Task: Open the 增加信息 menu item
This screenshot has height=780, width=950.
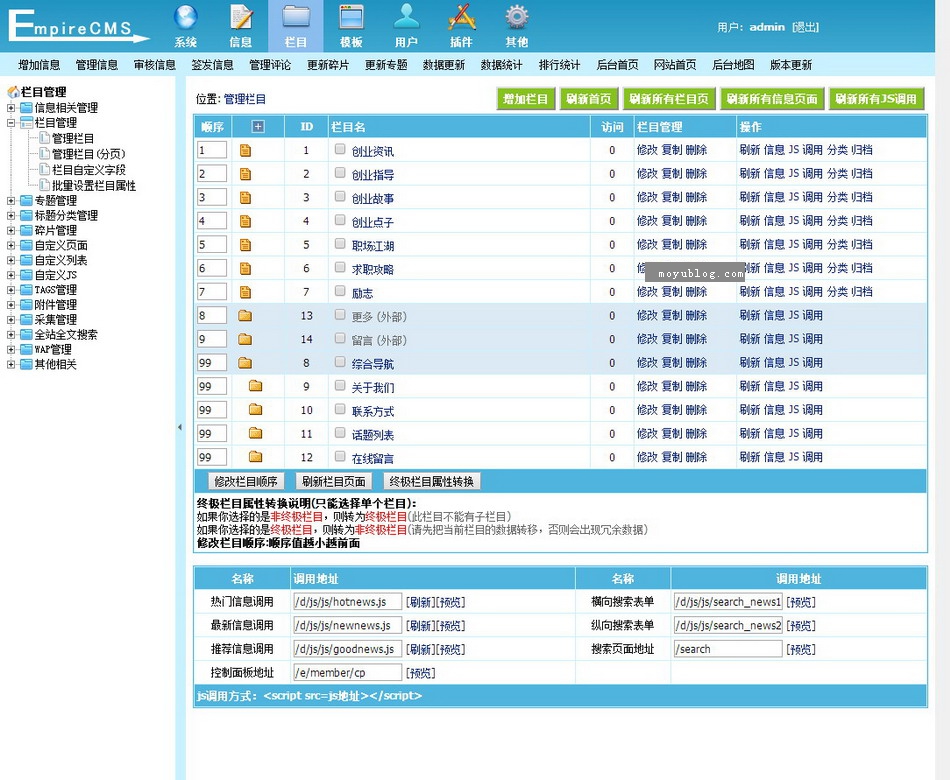Action: 39,65
